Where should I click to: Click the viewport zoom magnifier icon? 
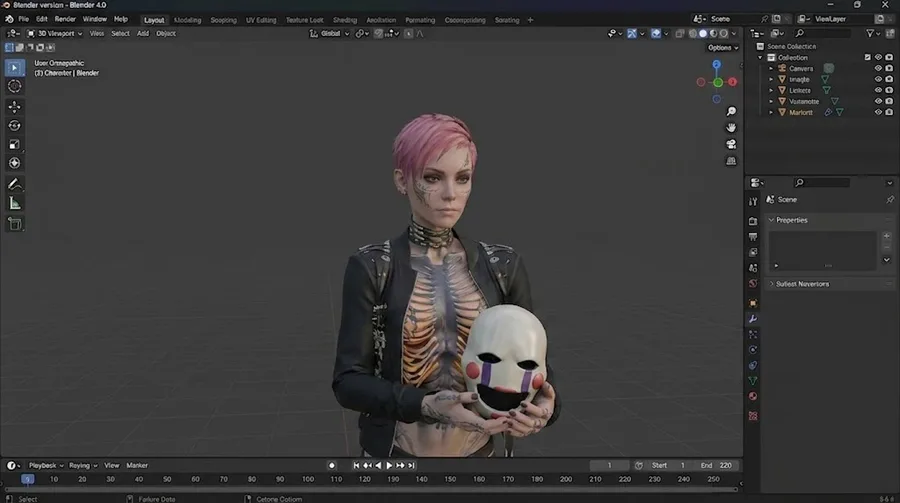tap(731, 111)
